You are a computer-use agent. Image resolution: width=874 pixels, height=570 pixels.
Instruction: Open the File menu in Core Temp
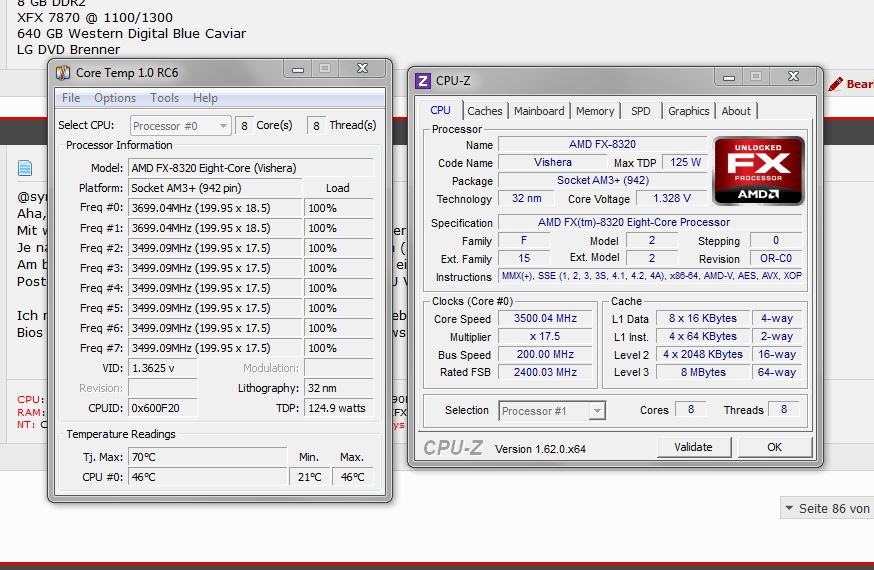click(x=71, y=98)
